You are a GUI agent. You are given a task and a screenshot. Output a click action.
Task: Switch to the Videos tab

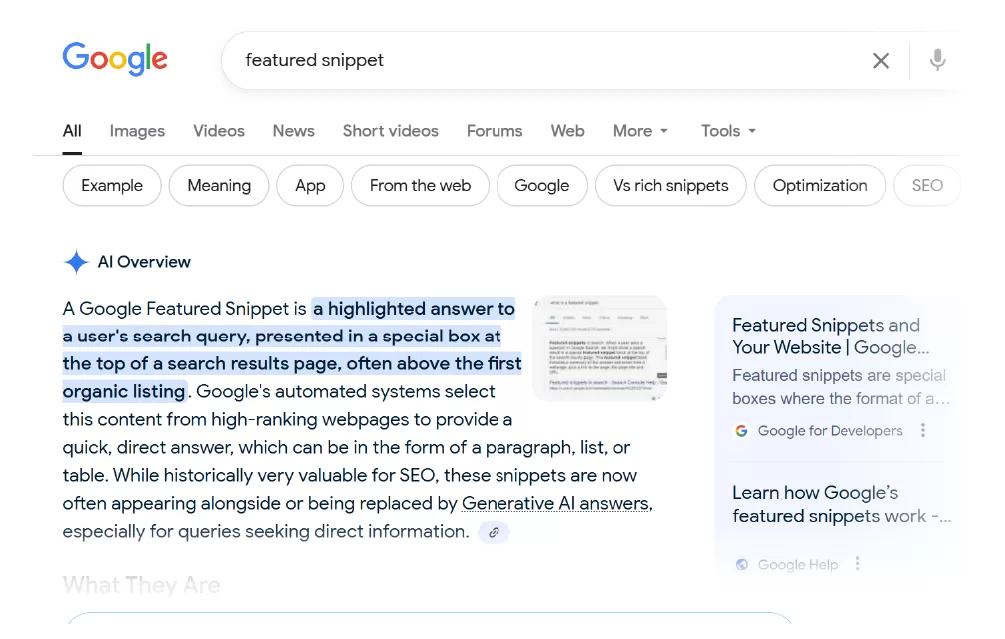coord(218,131)
